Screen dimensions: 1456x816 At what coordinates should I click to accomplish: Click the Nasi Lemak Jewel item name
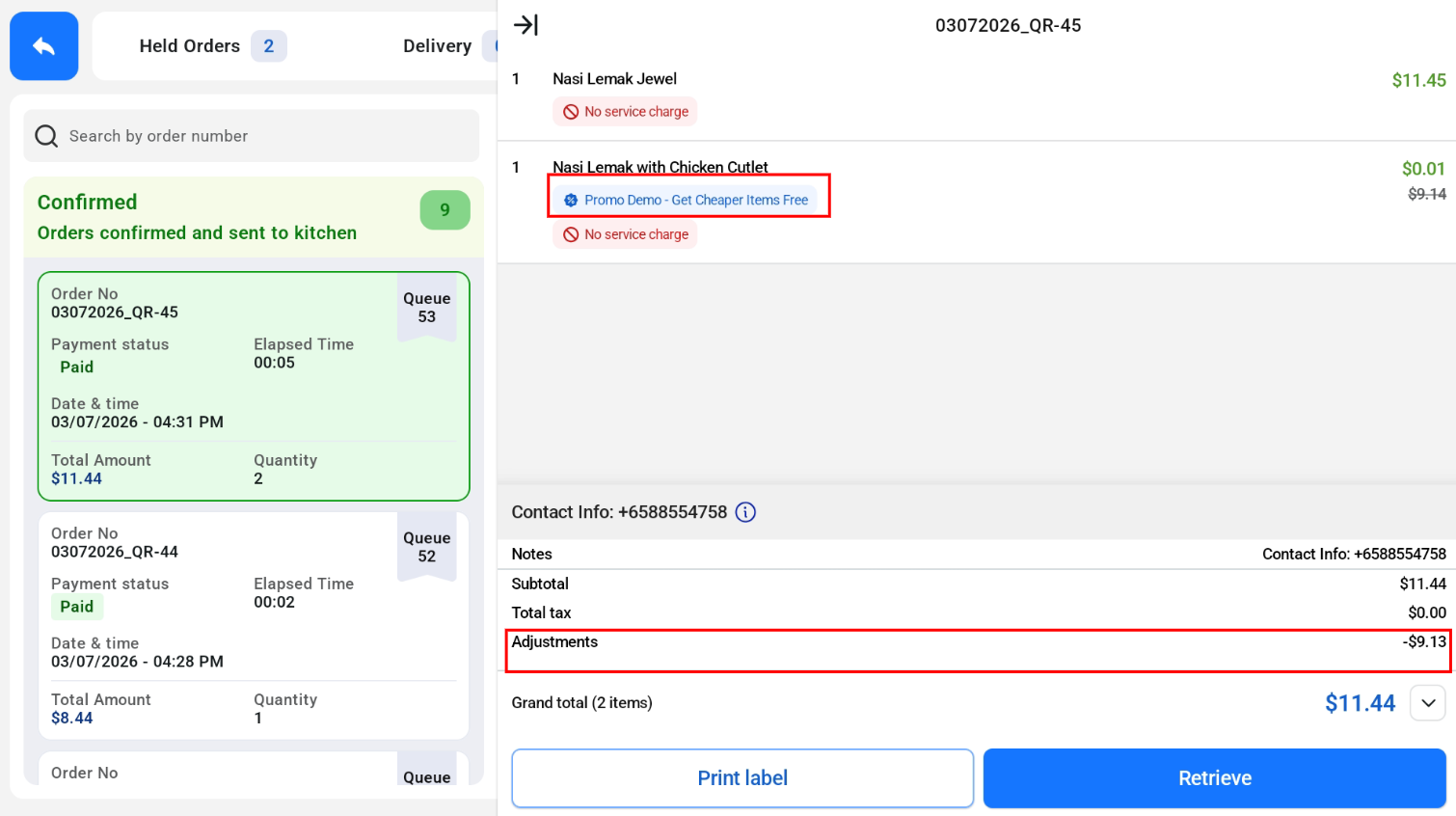(614, 79)
